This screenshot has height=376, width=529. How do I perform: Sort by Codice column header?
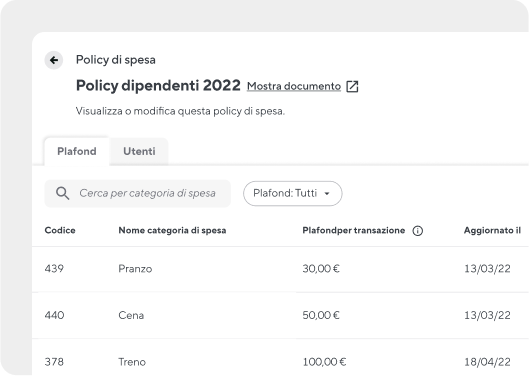click(60, 230)
